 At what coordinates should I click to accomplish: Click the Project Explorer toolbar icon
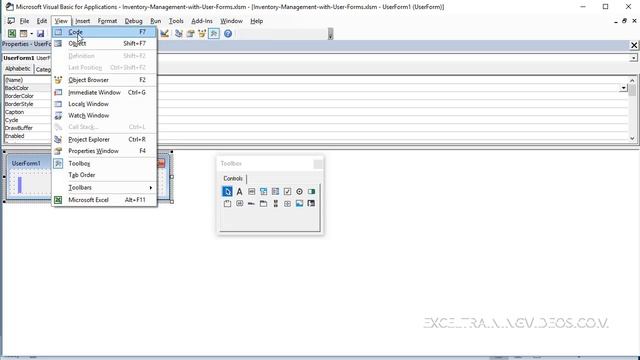(178, 33)
